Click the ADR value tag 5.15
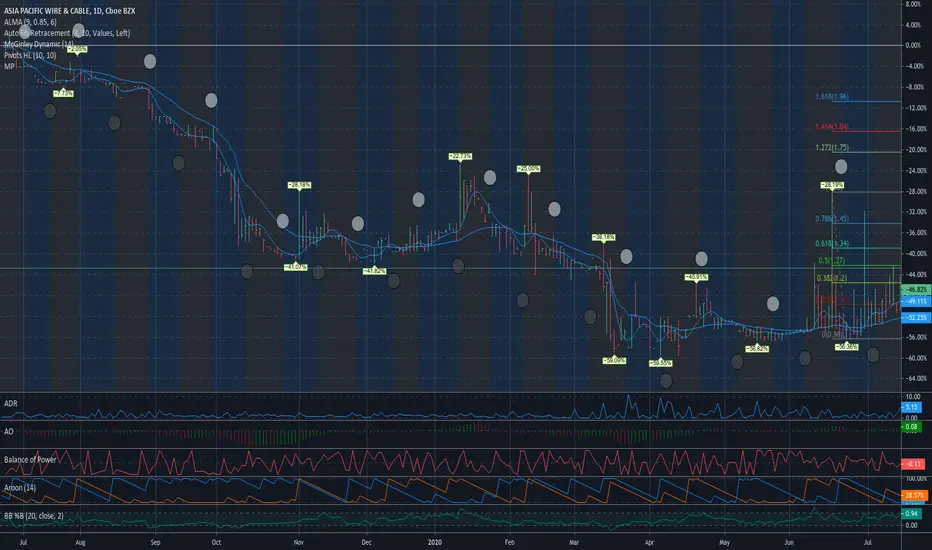This screenshot has width=932, height=550. click(912, 407)
